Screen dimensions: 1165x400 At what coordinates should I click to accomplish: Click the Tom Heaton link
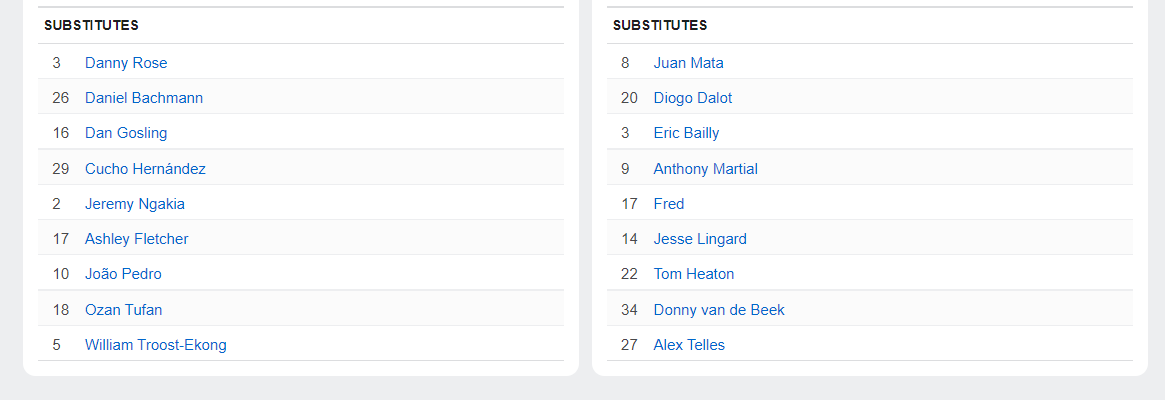[x=694, y=274]
